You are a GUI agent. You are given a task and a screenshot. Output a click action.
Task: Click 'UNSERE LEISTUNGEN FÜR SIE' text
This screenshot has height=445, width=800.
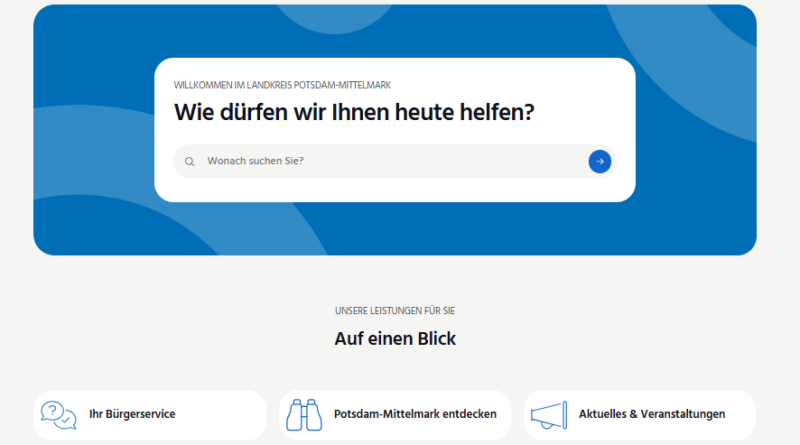click(395, 311)
